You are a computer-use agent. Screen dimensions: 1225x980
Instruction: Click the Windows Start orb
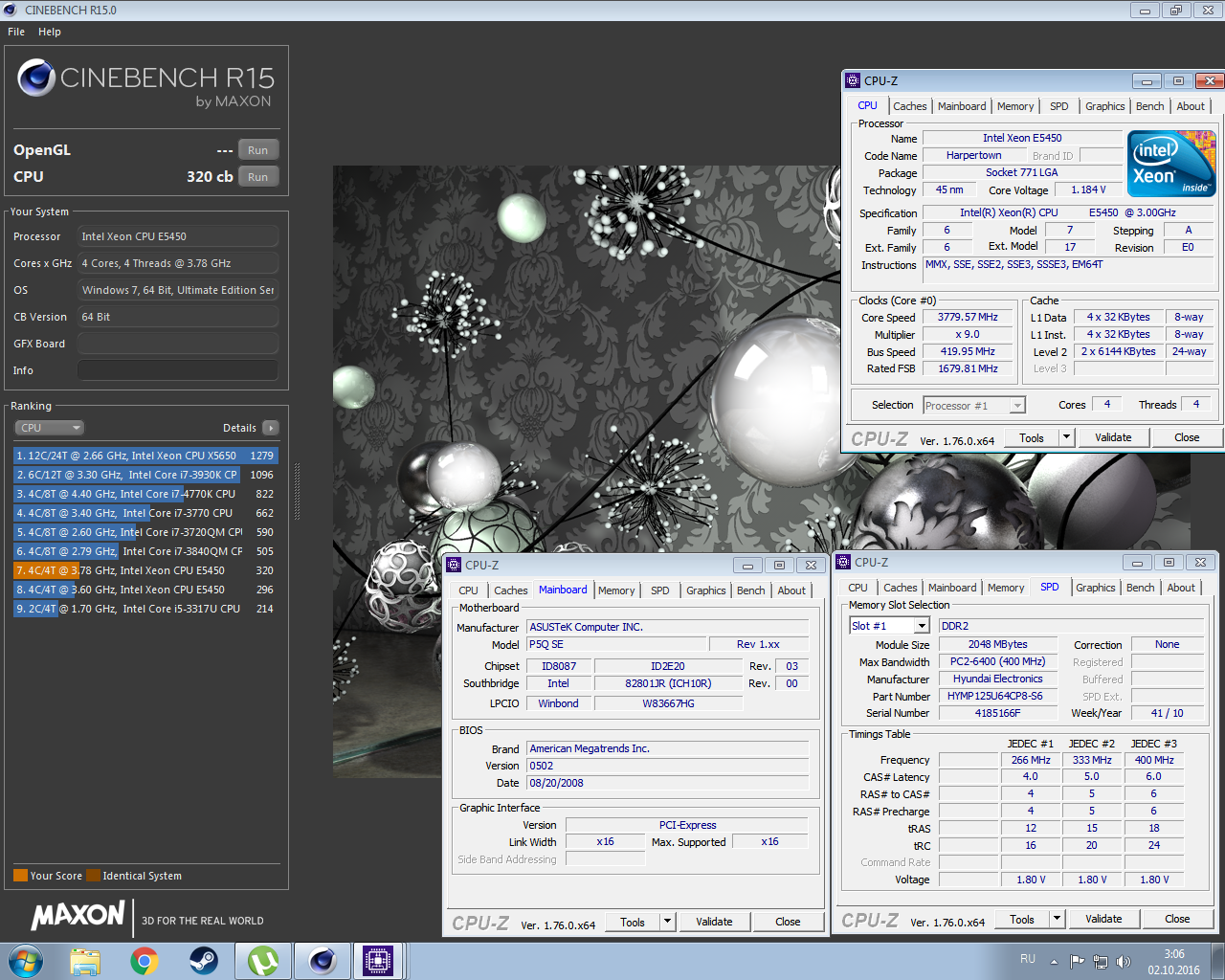[26, 961]
